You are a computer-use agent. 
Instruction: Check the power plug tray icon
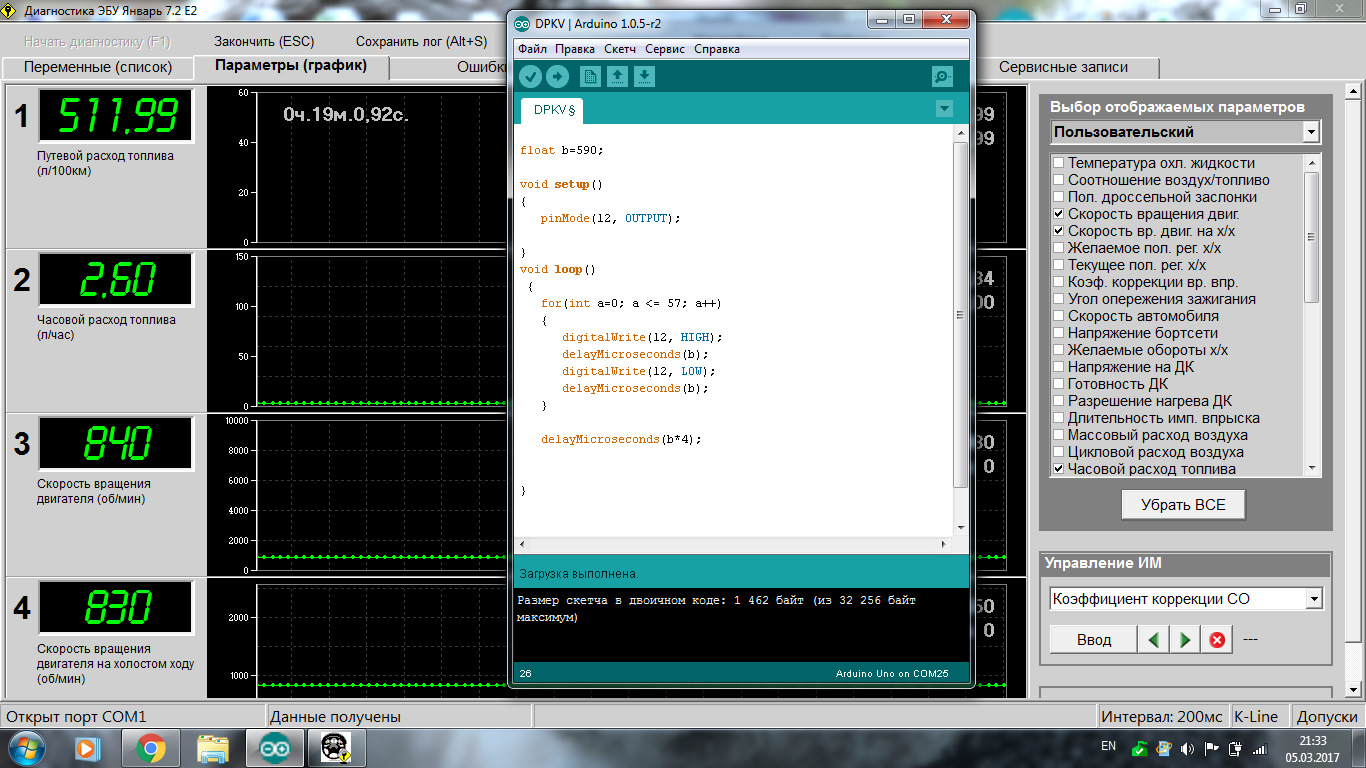click(1235, 748)
